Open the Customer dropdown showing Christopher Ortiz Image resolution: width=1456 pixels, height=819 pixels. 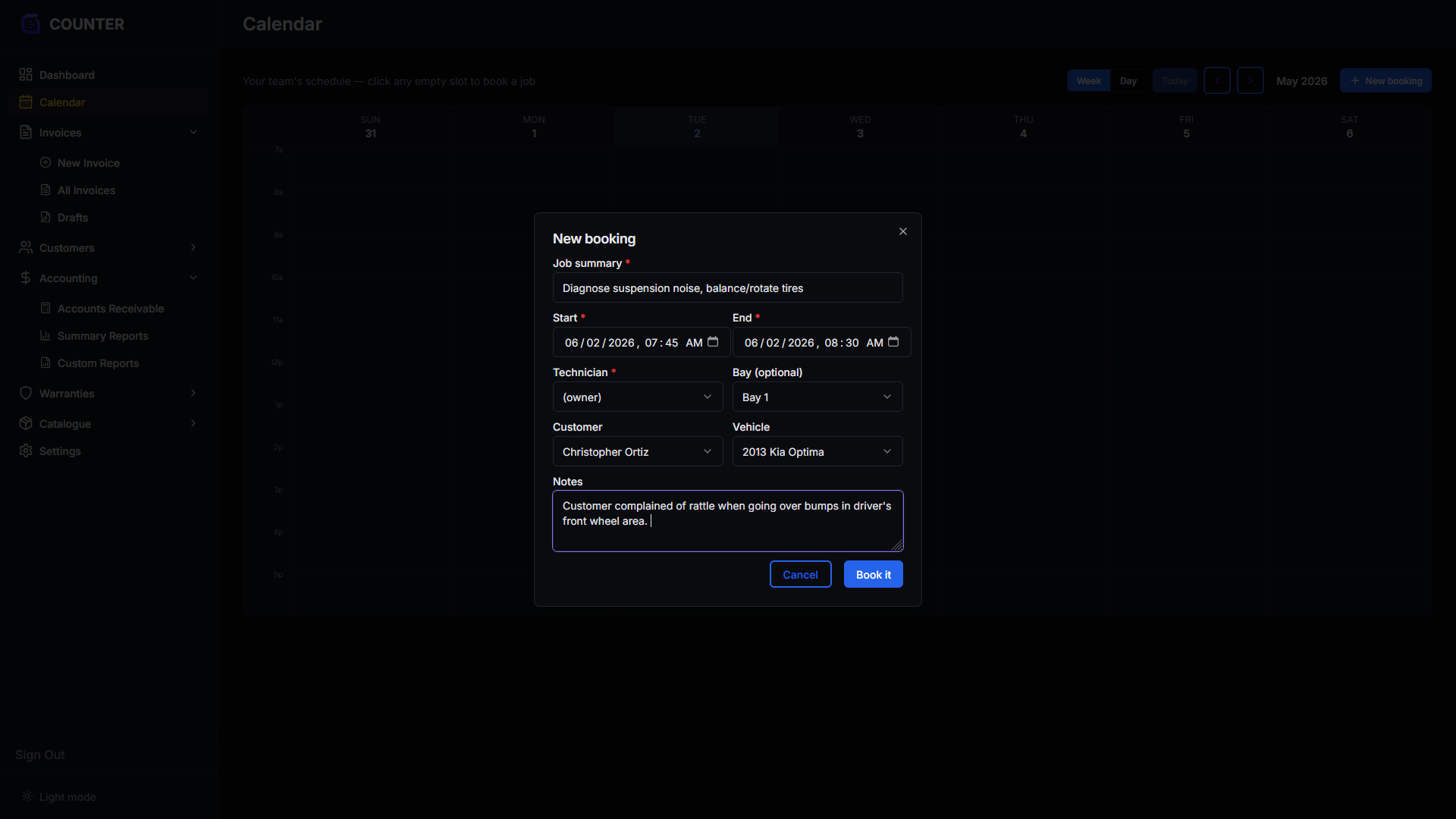tap(638, 451)
